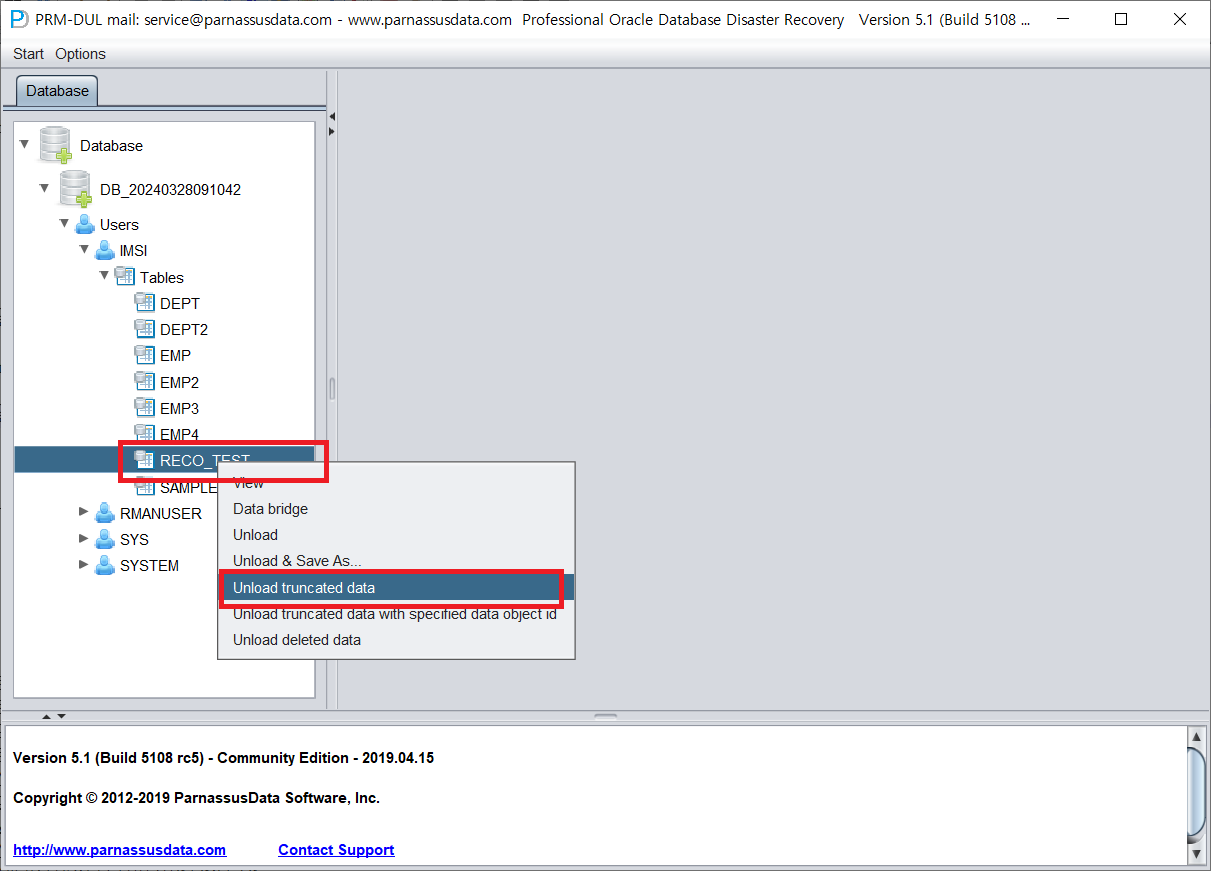The image size is (1211, 871).
Task: Click the Users group icon
Action: pos(85,224)
